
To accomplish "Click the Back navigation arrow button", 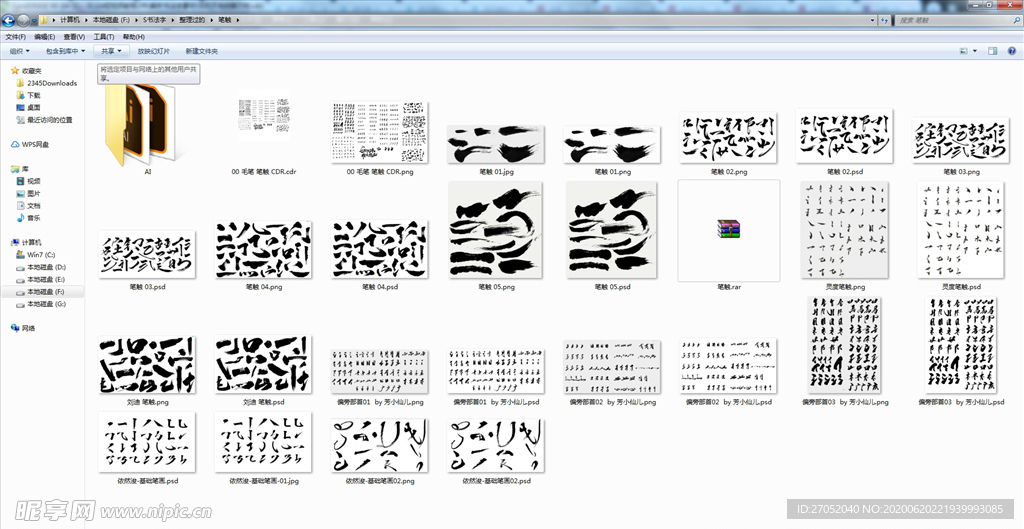I will pyautogui.click(x=9, y=19).
